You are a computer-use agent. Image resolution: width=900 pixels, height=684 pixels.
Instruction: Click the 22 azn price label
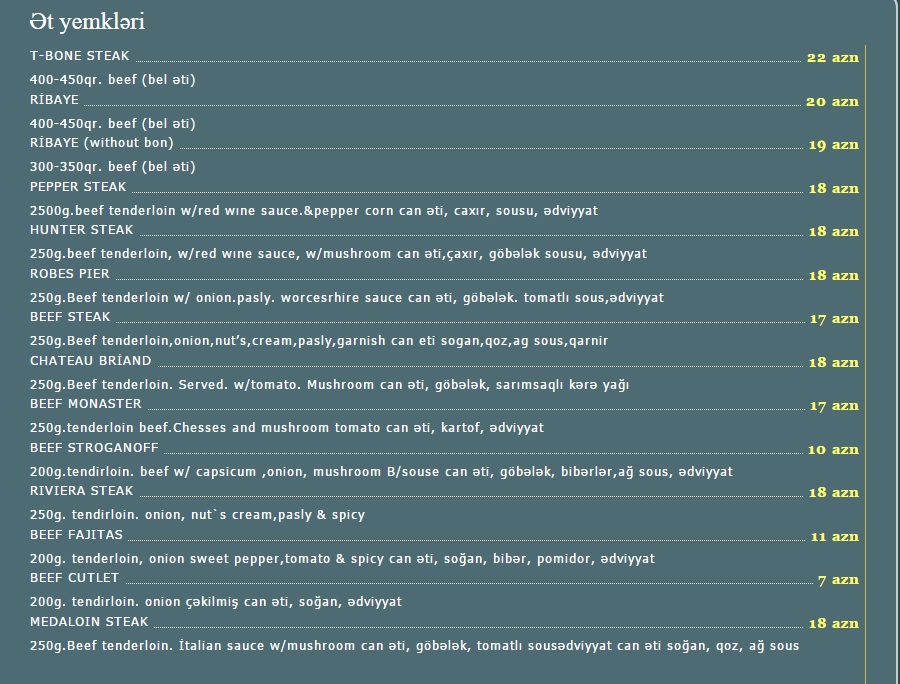tap(833, 57)
